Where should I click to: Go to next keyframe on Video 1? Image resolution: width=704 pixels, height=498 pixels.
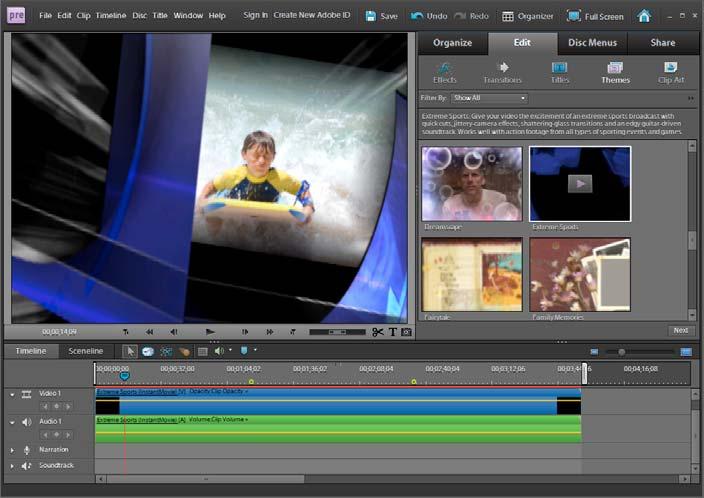[x=68, y=406]
